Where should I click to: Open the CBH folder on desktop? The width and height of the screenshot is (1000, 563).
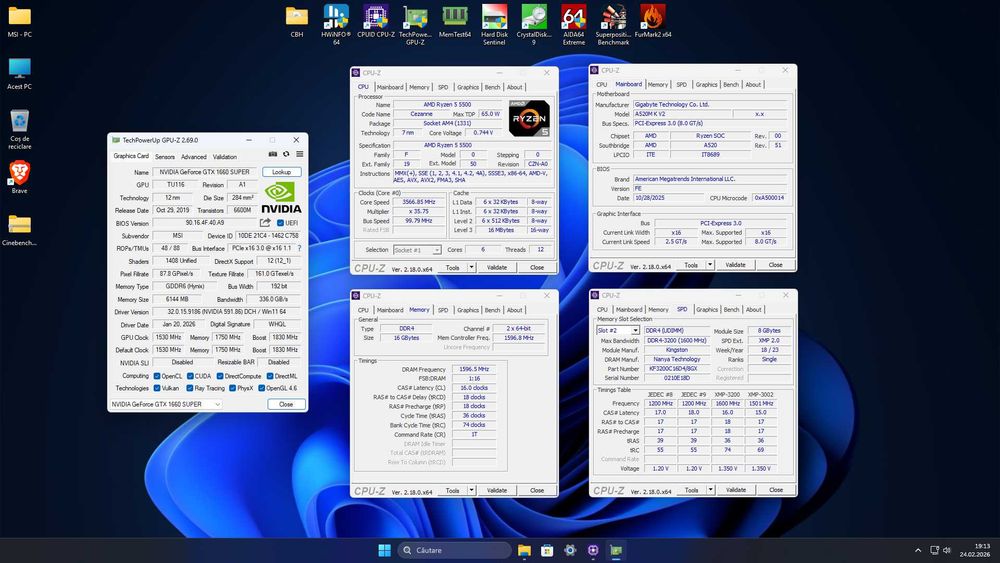point(297,21)
